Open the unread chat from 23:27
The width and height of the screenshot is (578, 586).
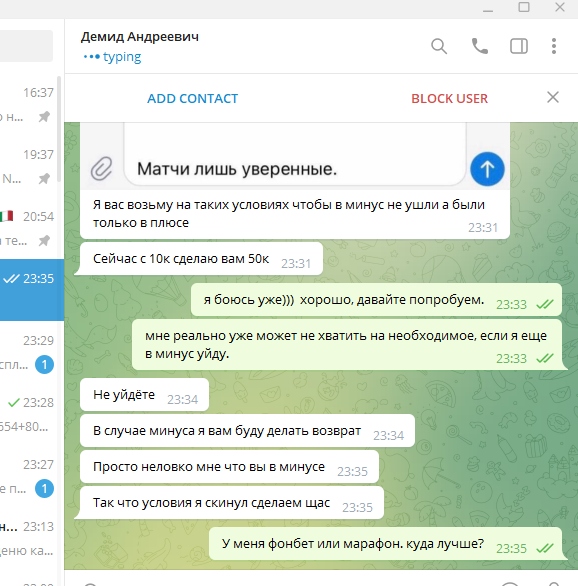point(28,476)
